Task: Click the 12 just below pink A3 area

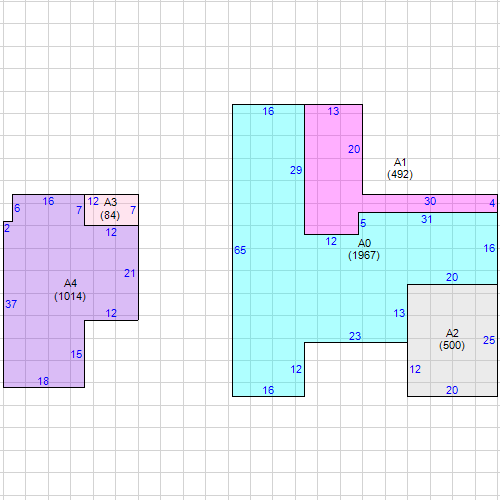Action: point(111,232)
